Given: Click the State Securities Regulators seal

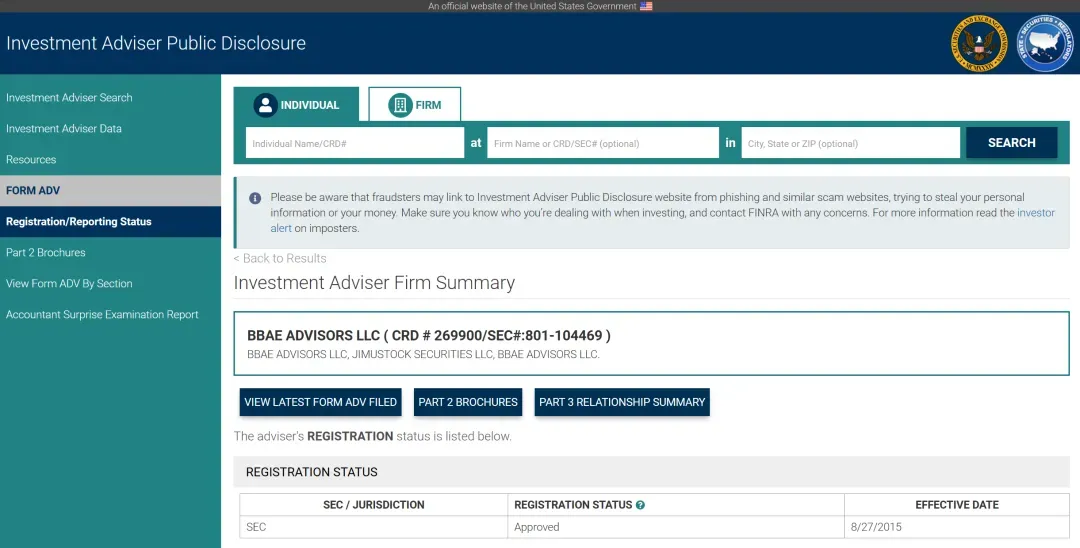Looking at the screenshot, I should (1045, 43).
